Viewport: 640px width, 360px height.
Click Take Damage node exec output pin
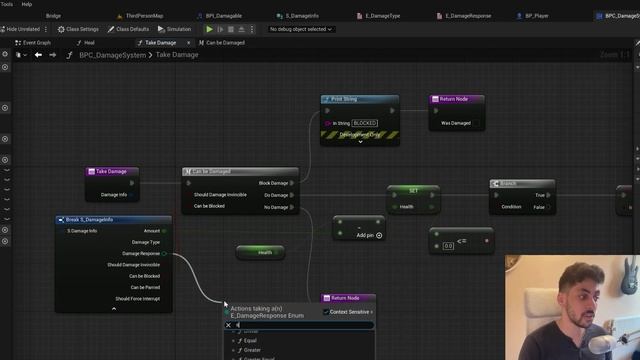coord(131,183)
